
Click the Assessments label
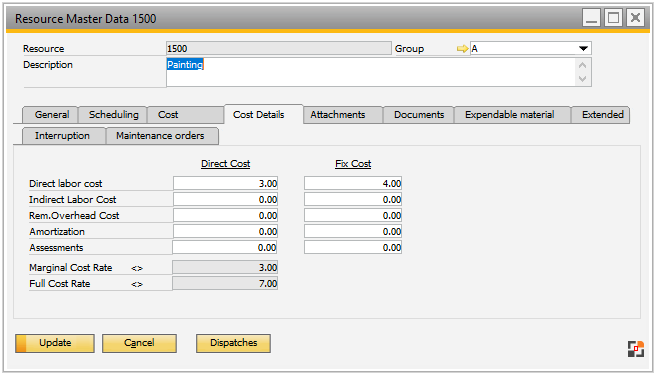click(x=56, y=248)
